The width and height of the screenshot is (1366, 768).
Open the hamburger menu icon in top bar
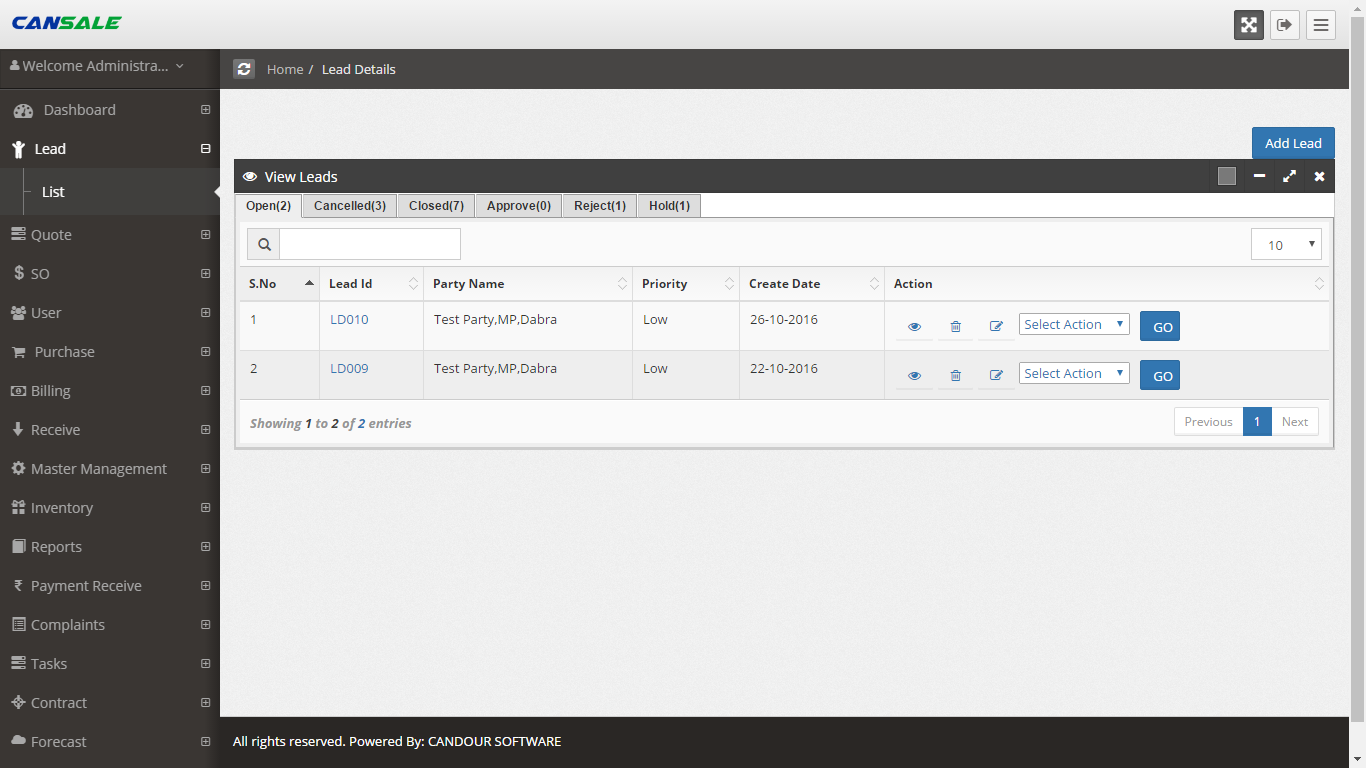(1321, 25)
